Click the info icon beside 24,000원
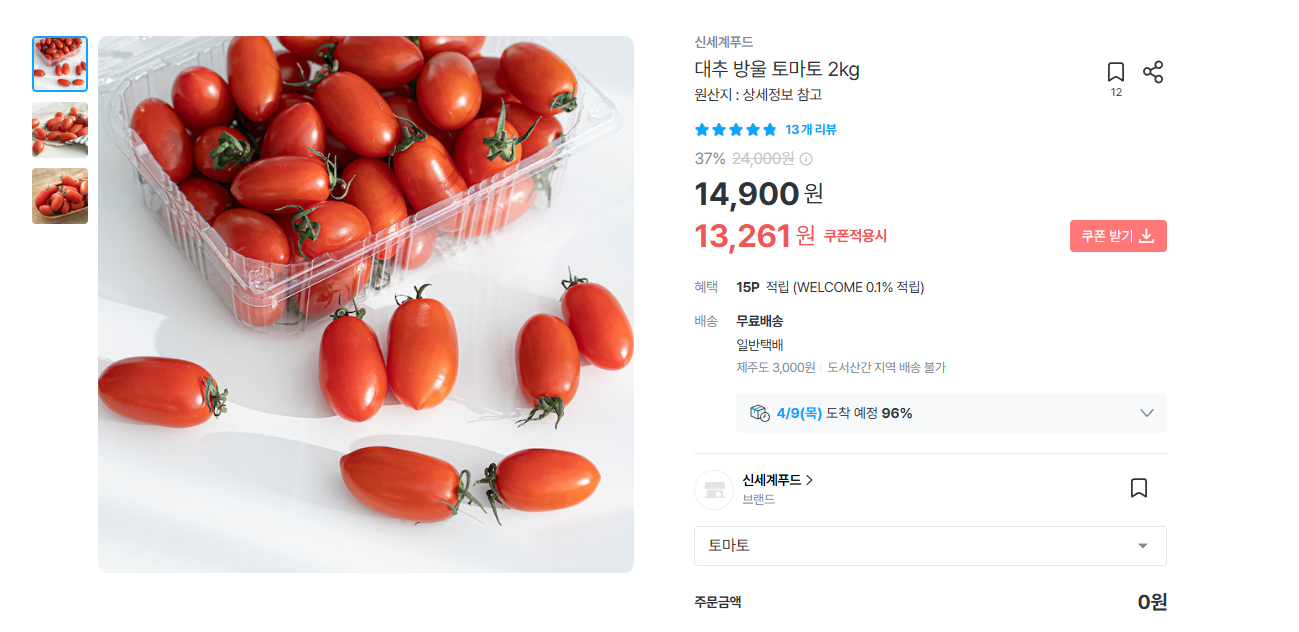This screenshot has height=632, width=1299. [806, 159]
